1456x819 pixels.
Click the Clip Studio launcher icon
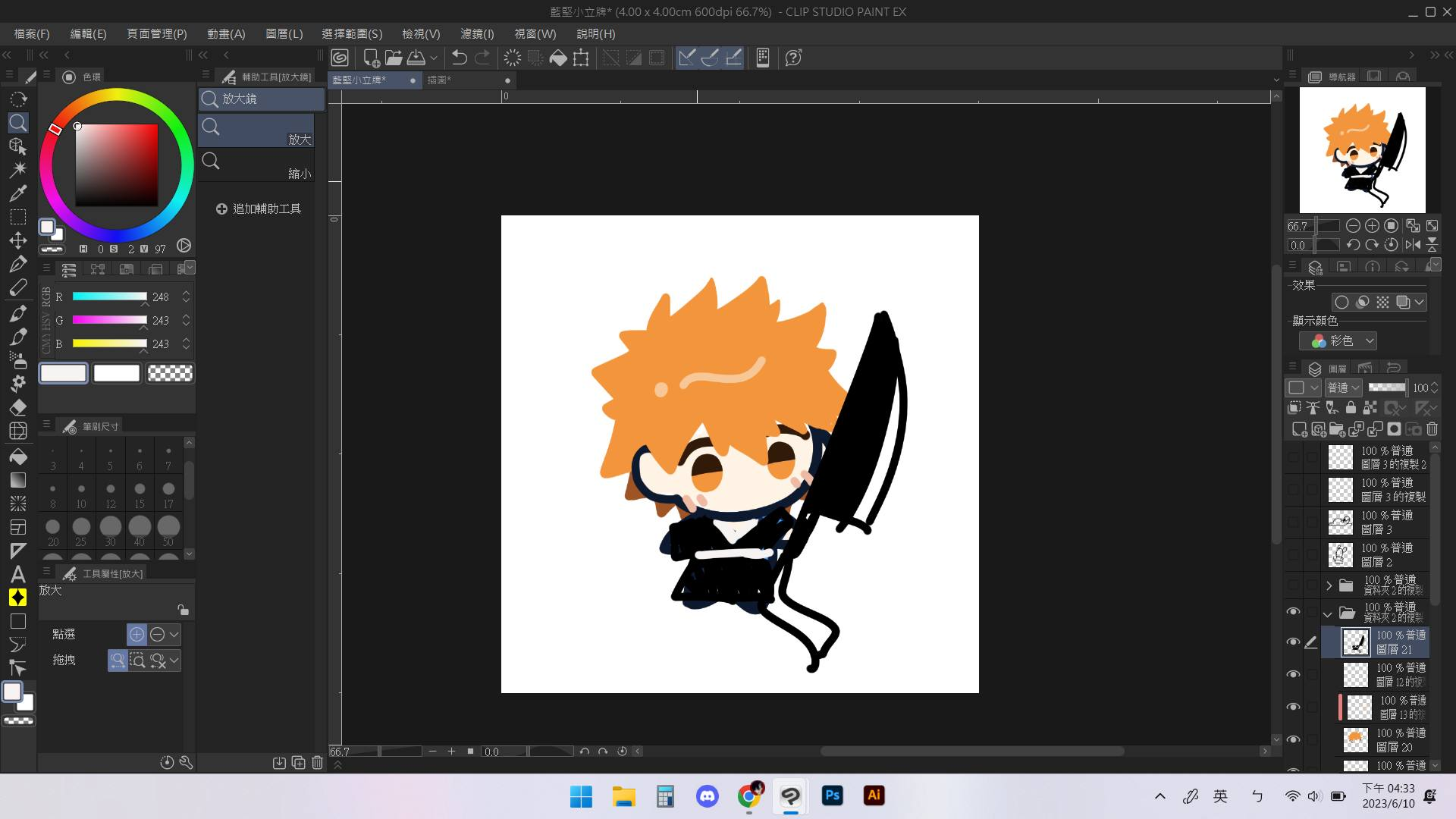(340, 58)
